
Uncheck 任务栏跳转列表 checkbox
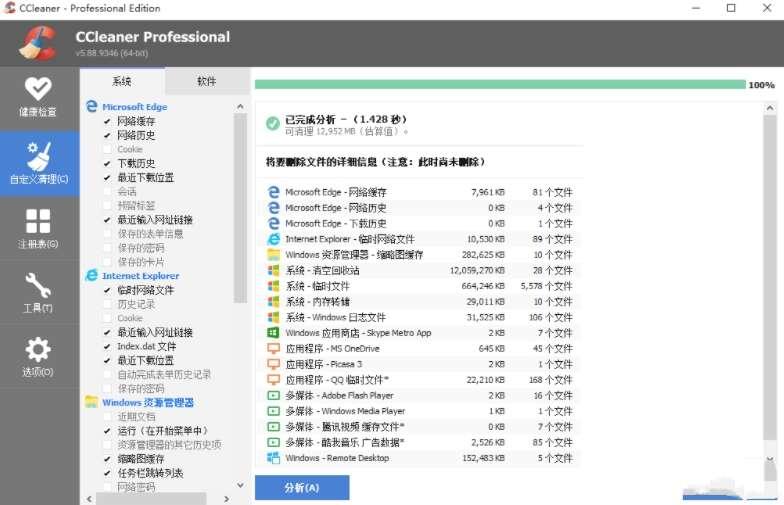pyautogui.click(x=107, y=472)
